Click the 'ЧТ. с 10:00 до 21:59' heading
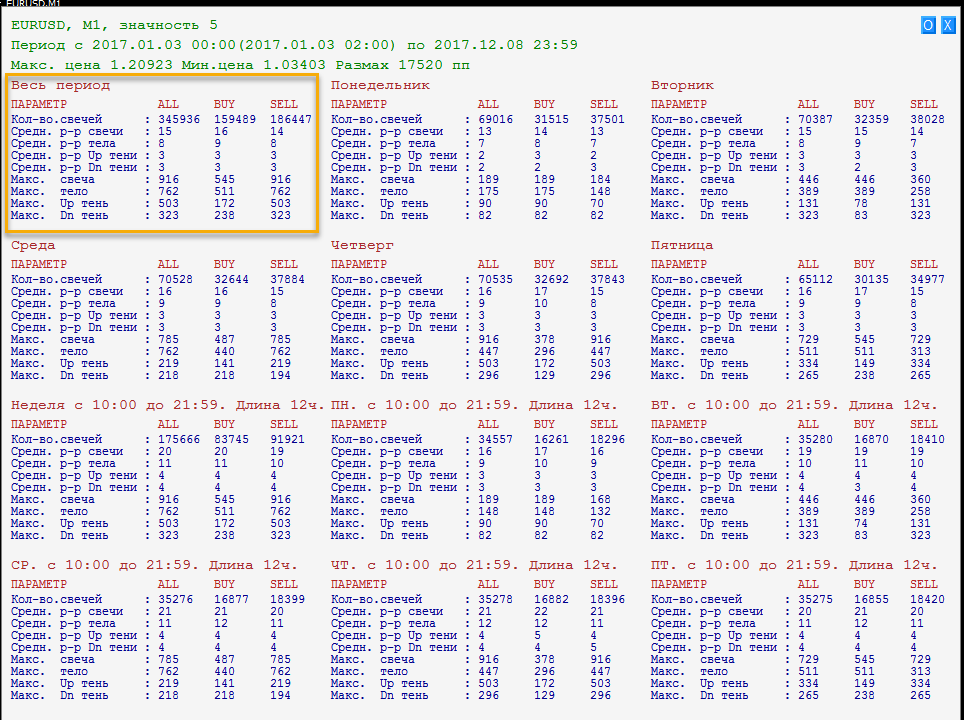The width and height of the screenshot is (964, 720). coord(474,565)
